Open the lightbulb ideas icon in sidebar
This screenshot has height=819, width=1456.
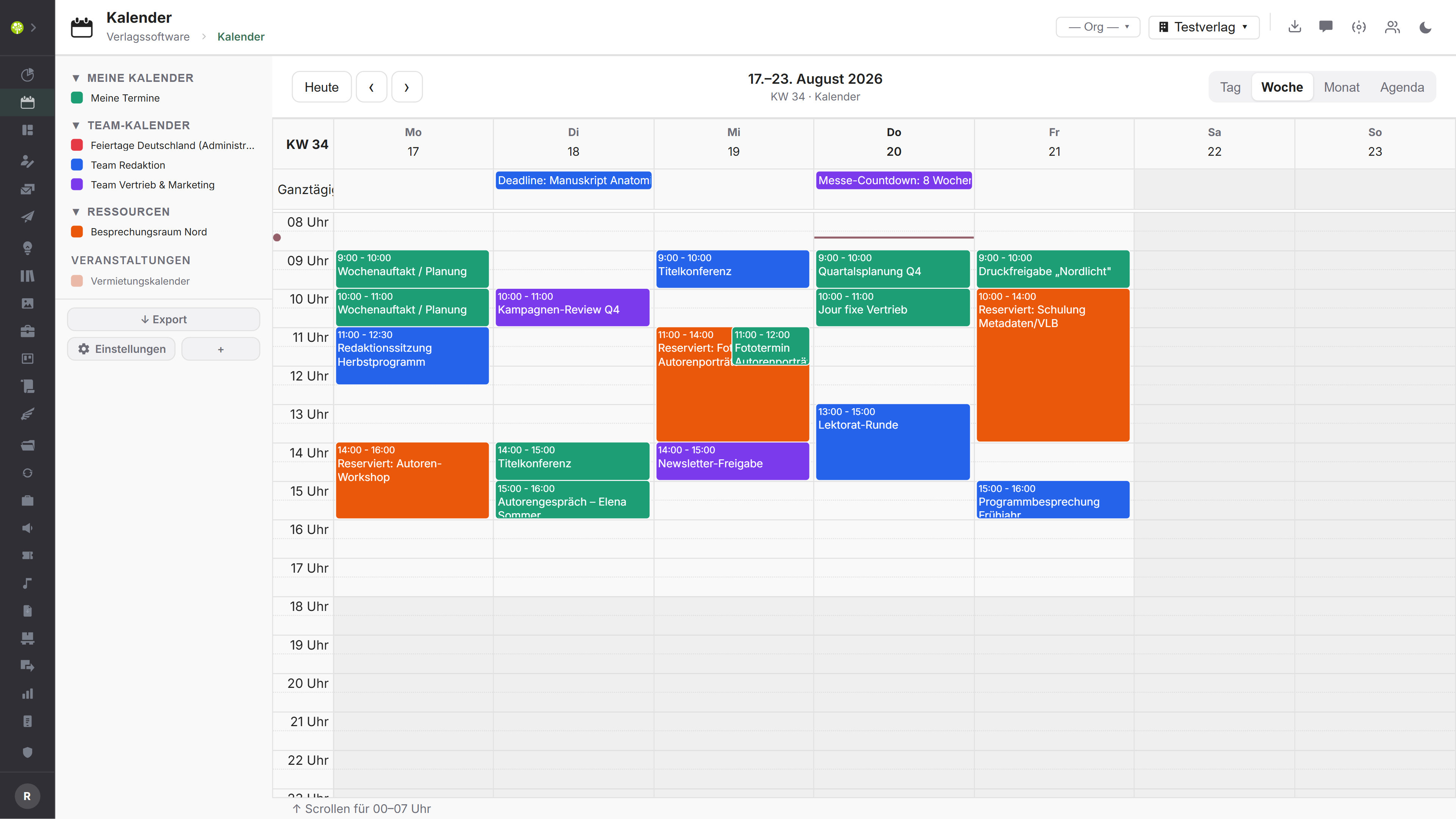[27, 248]
